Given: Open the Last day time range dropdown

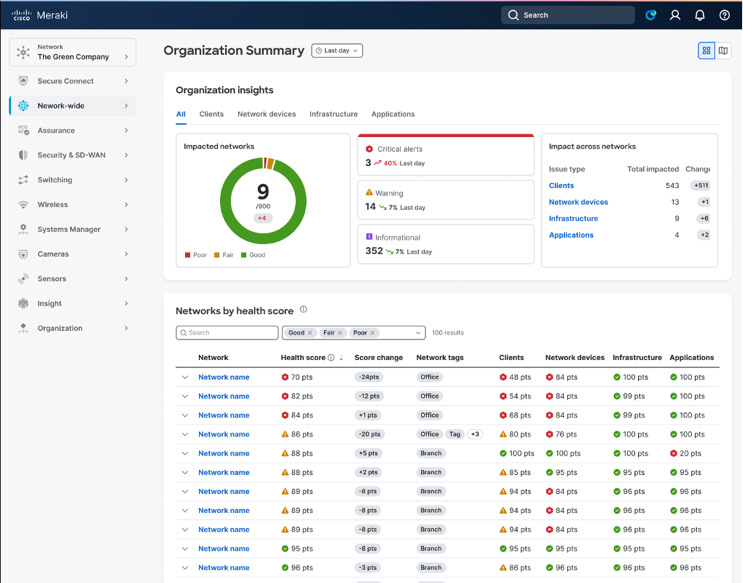Looking at the screenshot, I should (x=337, y=51).
